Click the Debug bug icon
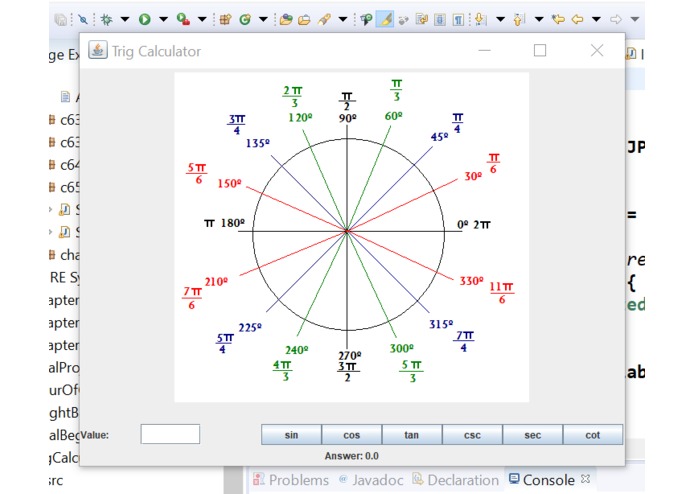This screenshot has height=494, width=695. click(106, 19)
